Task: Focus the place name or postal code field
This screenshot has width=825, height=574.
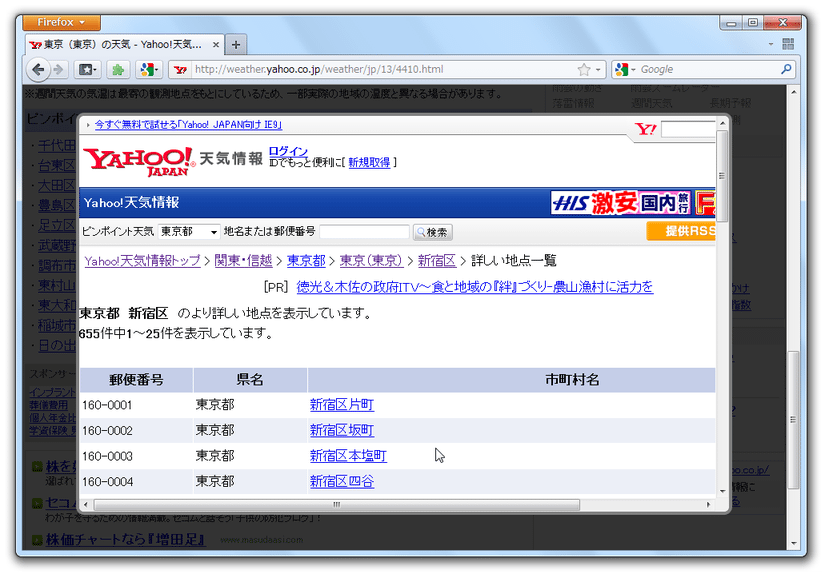Action: [364, 232]
